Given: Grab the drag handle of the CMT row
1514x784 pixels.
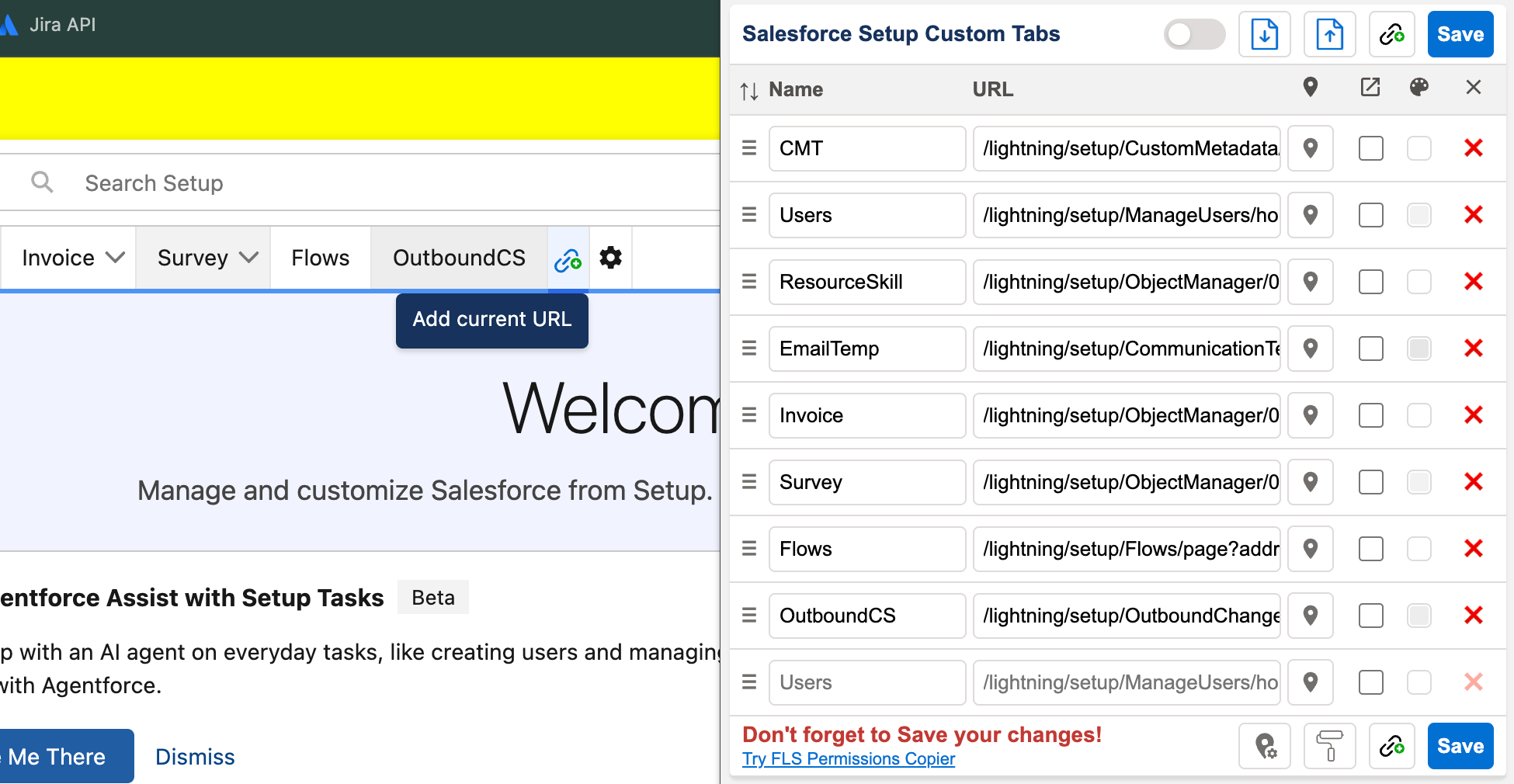Looking at the screenshot, I should [749, 147].
